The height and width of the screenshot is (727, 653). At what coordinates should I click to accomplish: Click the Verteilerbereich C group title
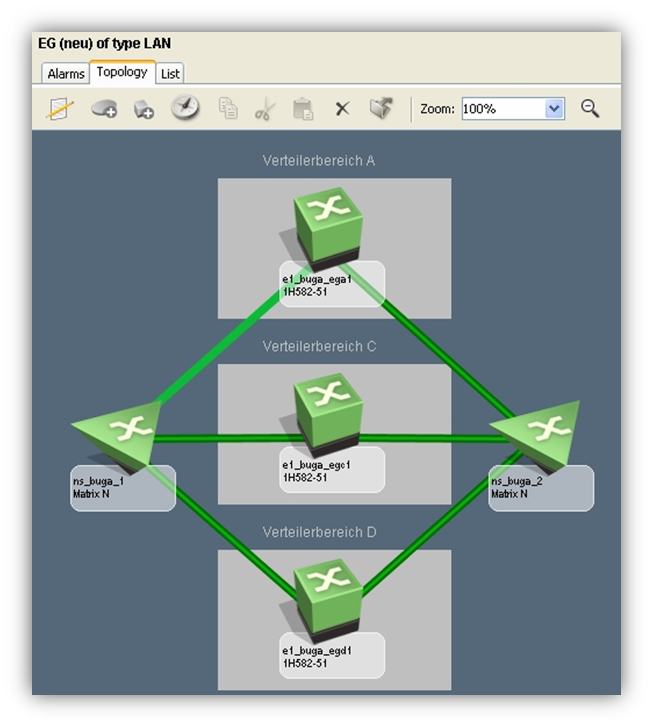pyautogui.click(x=320, y=346)
